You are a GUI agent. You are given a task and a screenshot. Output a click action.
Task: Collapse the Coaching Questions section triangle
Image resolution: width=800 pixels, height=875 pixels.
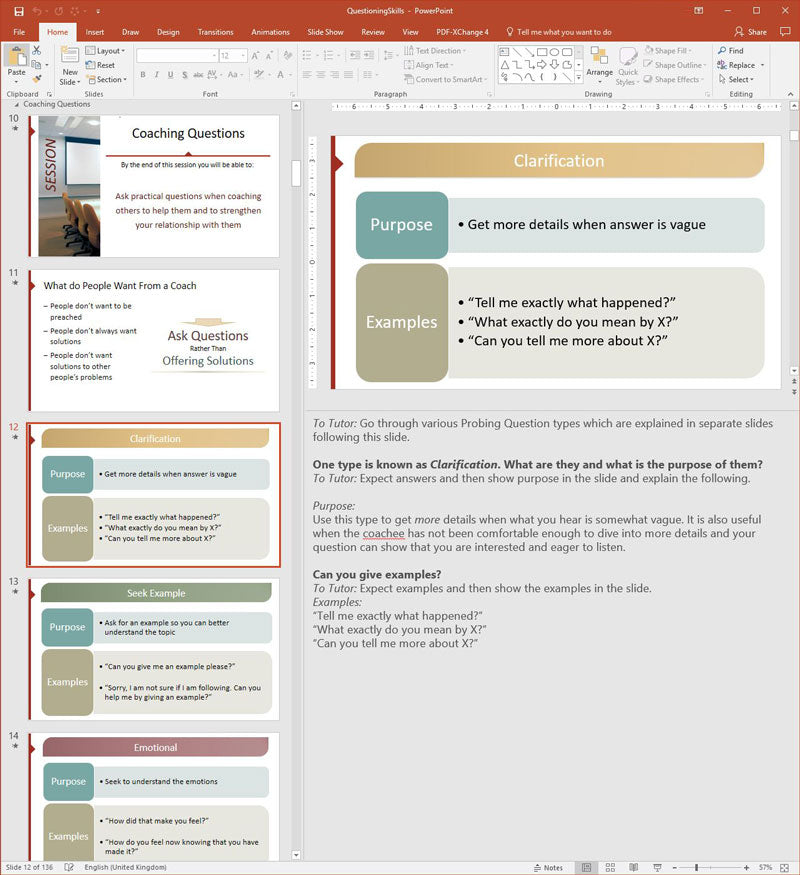[17, 104]
